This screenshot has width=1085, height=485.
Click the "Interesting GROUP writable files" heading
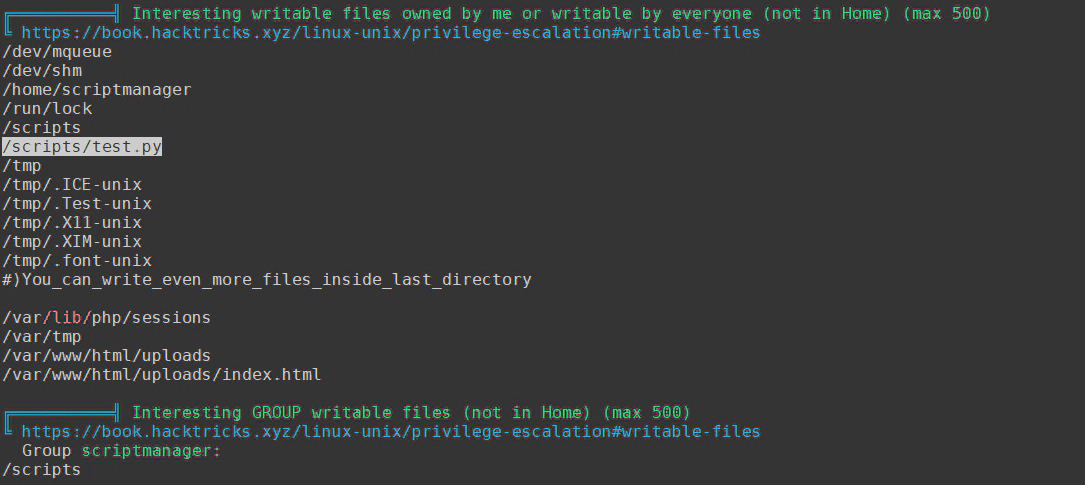click(x=411, y=413)
